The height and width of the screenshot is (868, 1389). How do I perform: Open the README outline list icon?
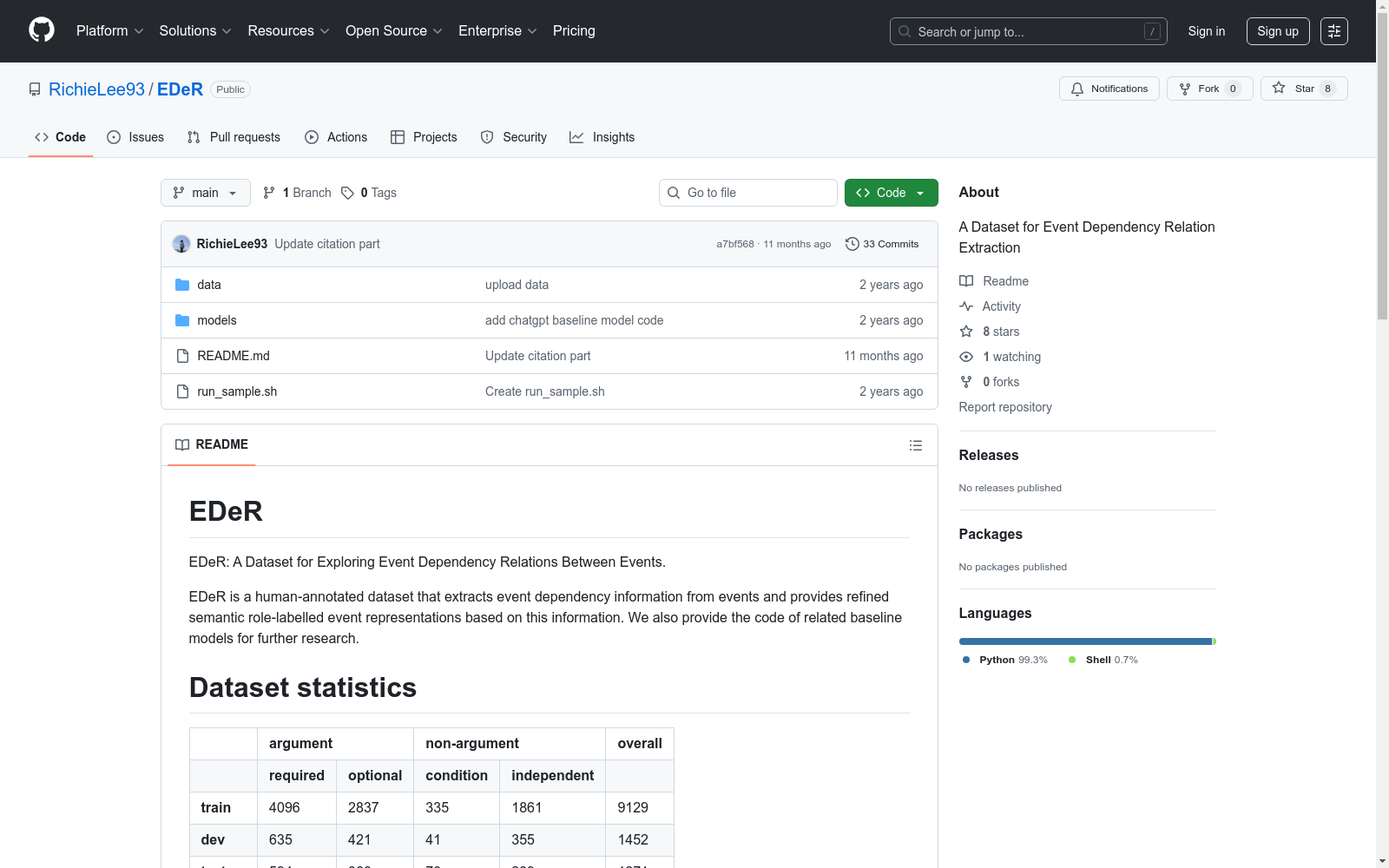pos(915,445)
